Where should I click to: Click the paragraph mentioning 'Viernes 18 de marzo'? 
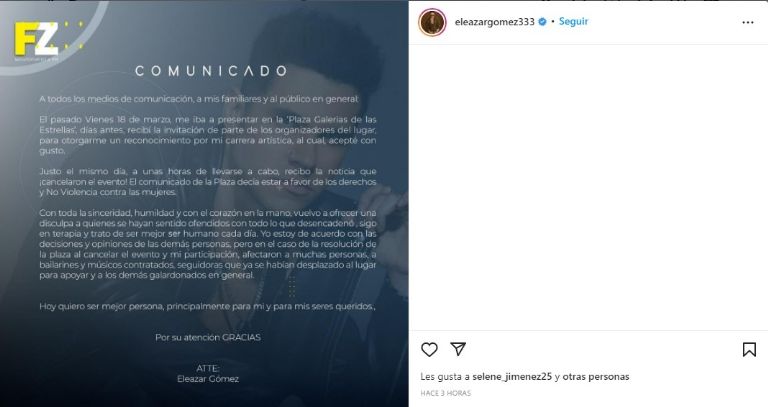[x=208, y=135]
